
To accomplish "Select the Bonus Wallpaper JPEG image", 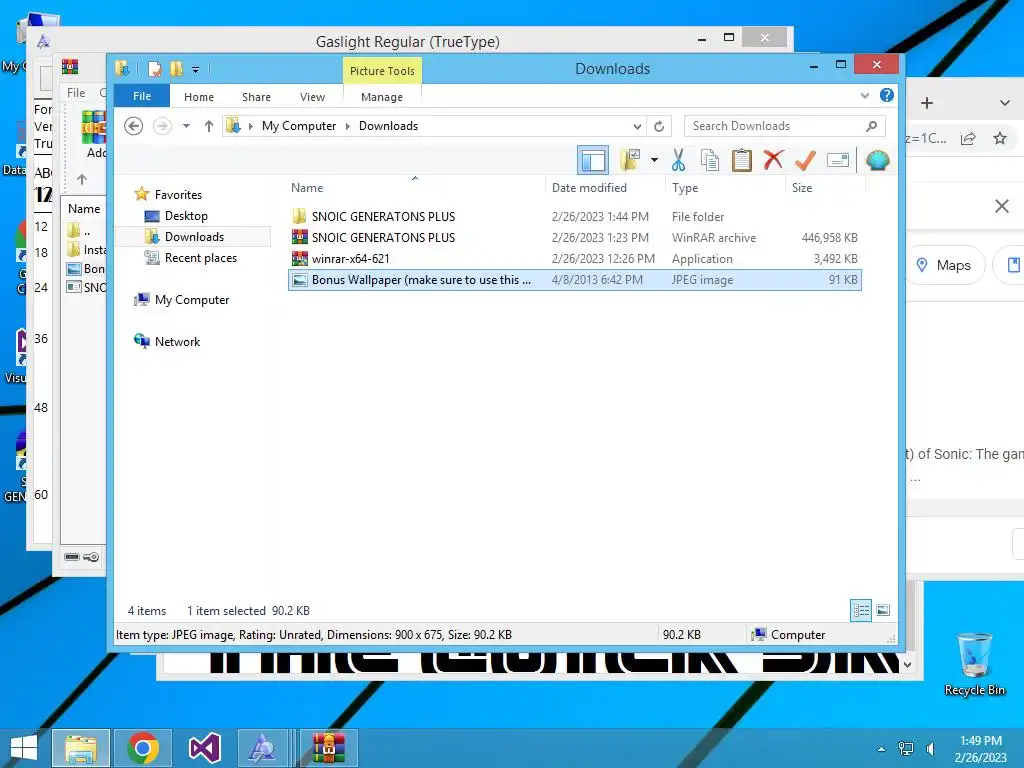I will pyautogui.click(x=575, y=280).
